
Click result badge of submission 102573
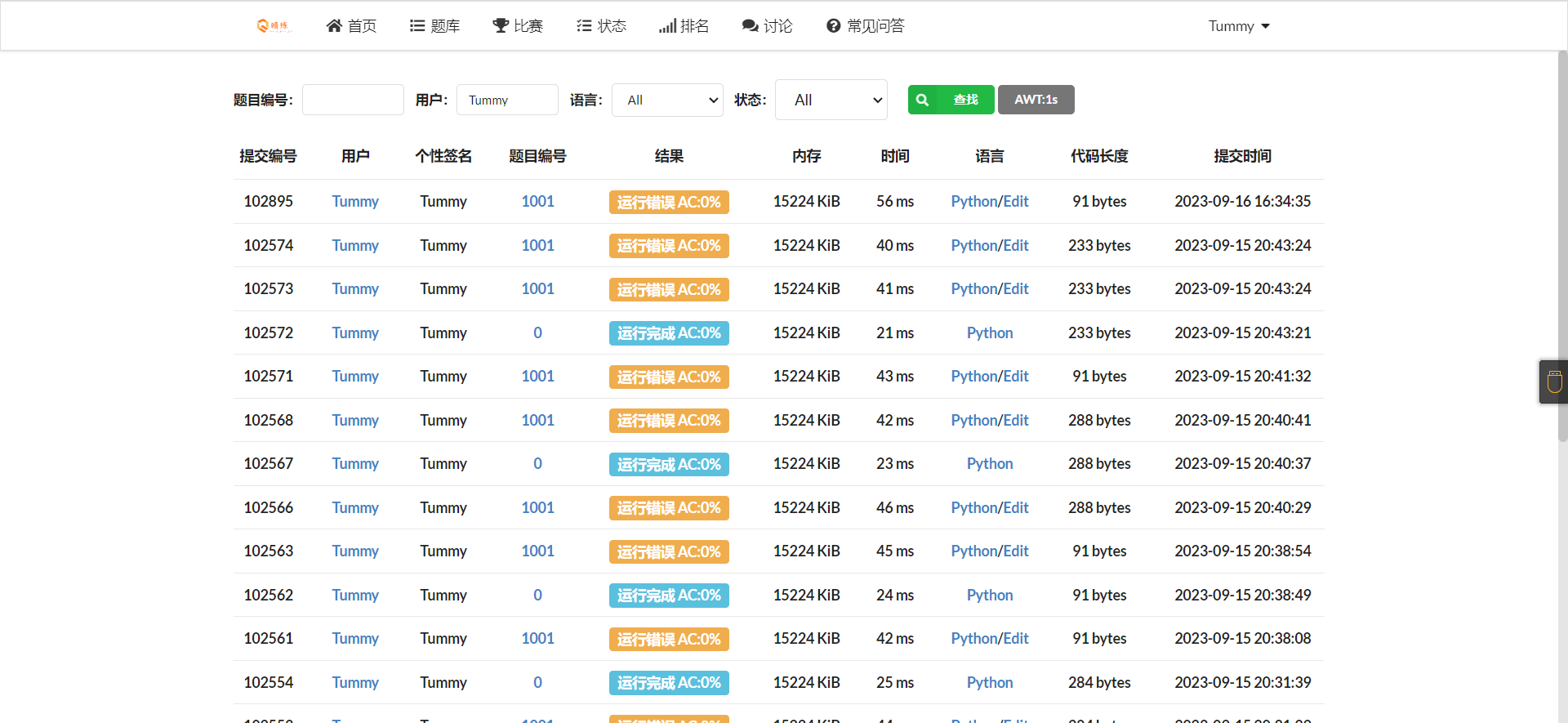coord(669,289)
